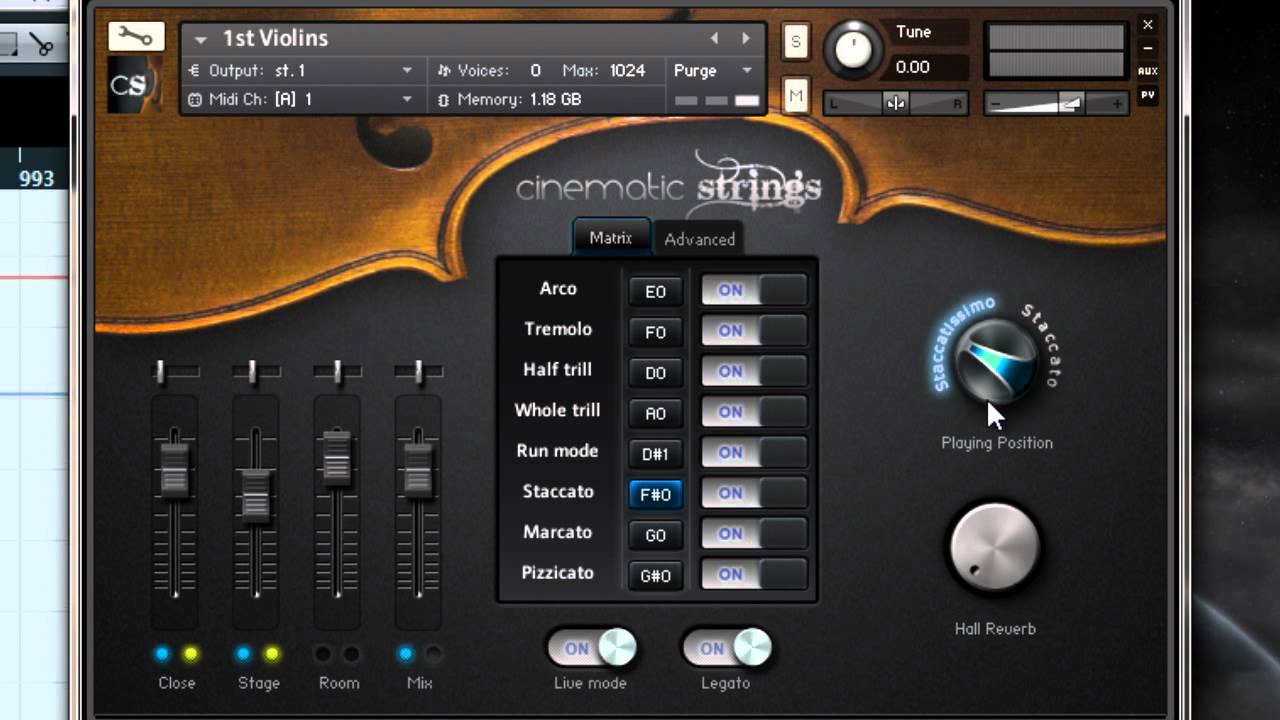1280x720 pixels.
Task: Minimize the instrument with minus icon
Action: 1148,48
